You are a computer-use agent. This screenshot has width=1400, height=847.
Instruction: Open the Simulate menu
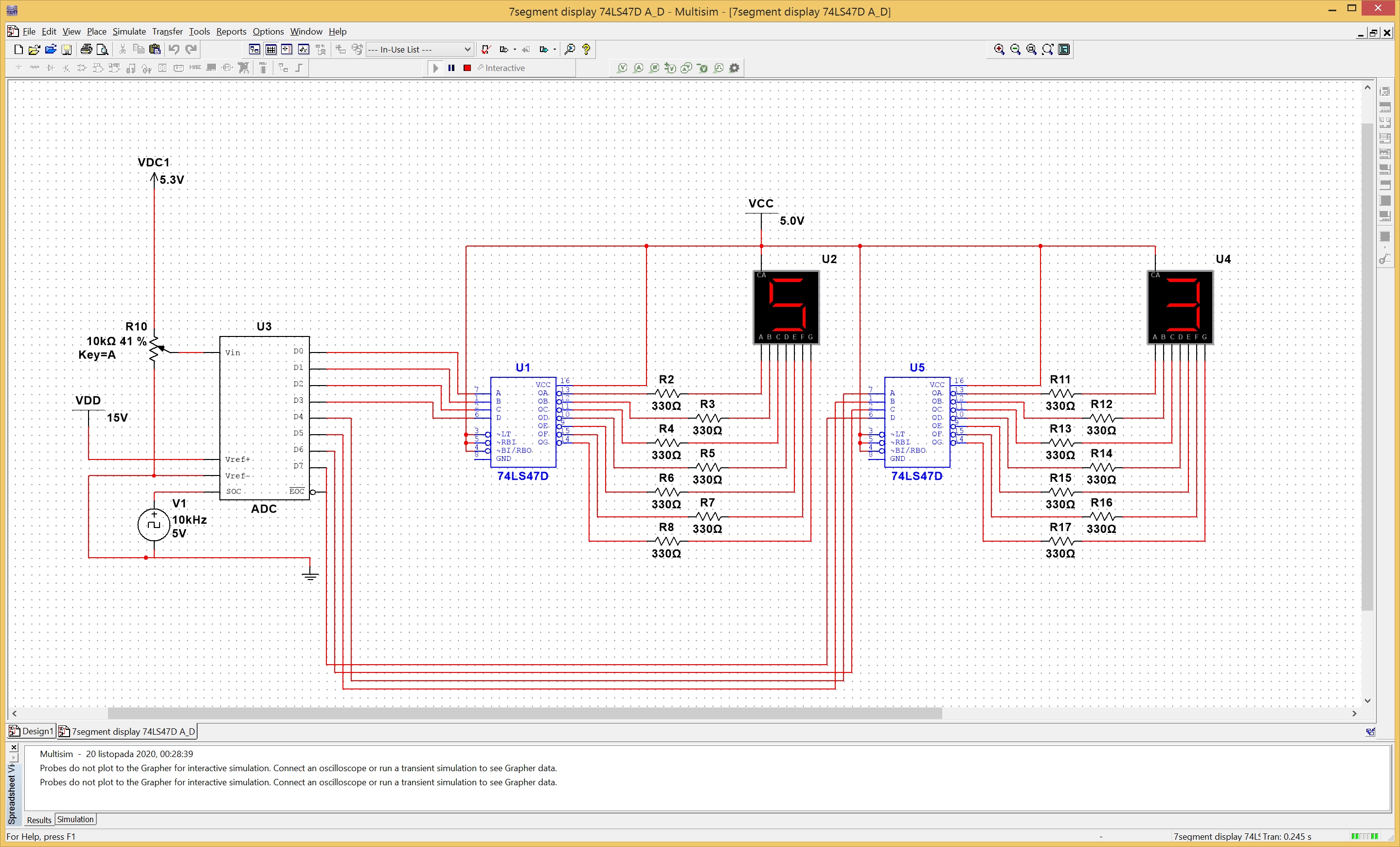(129, 31)
